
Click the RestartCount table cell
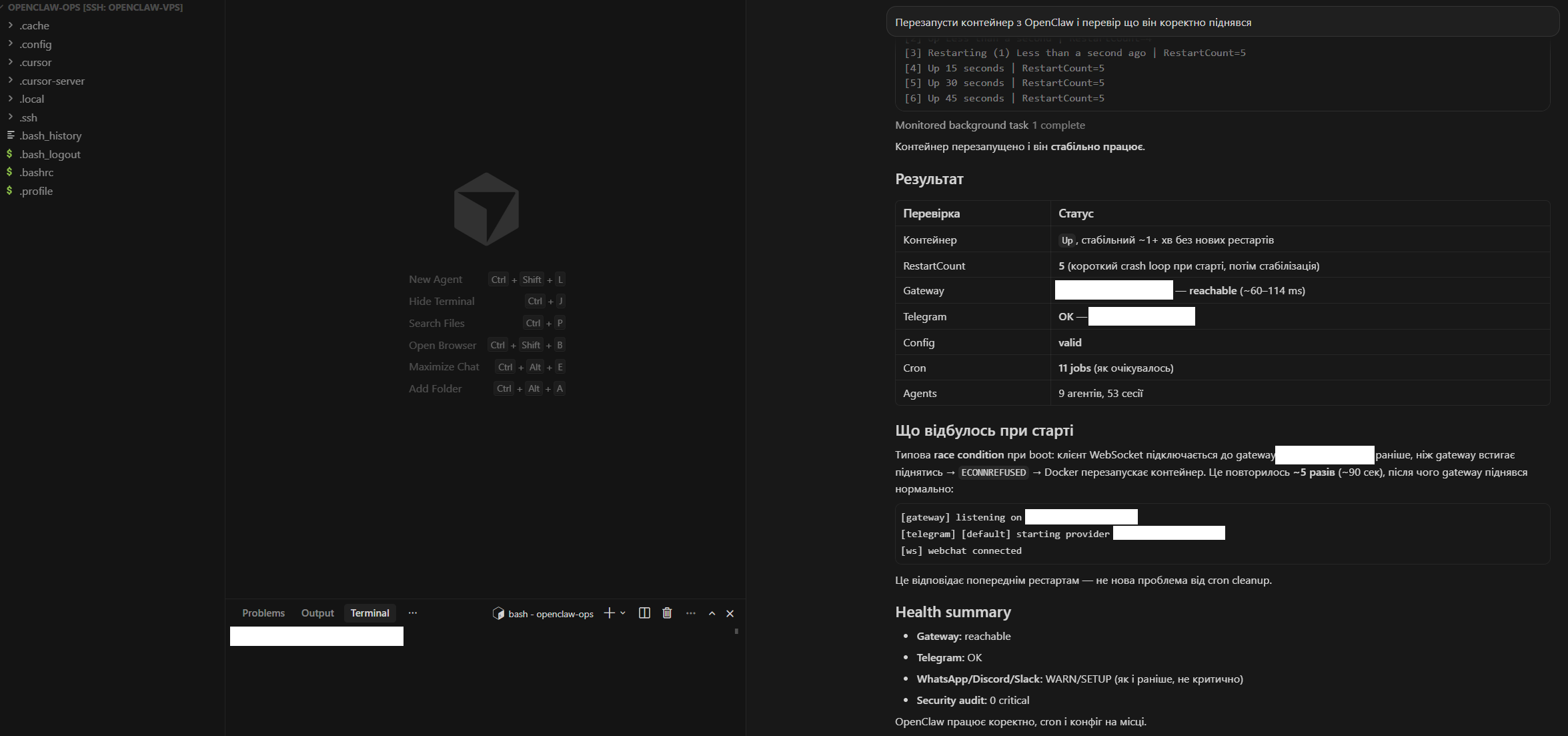pyautogui.click(x=934, y=266)
